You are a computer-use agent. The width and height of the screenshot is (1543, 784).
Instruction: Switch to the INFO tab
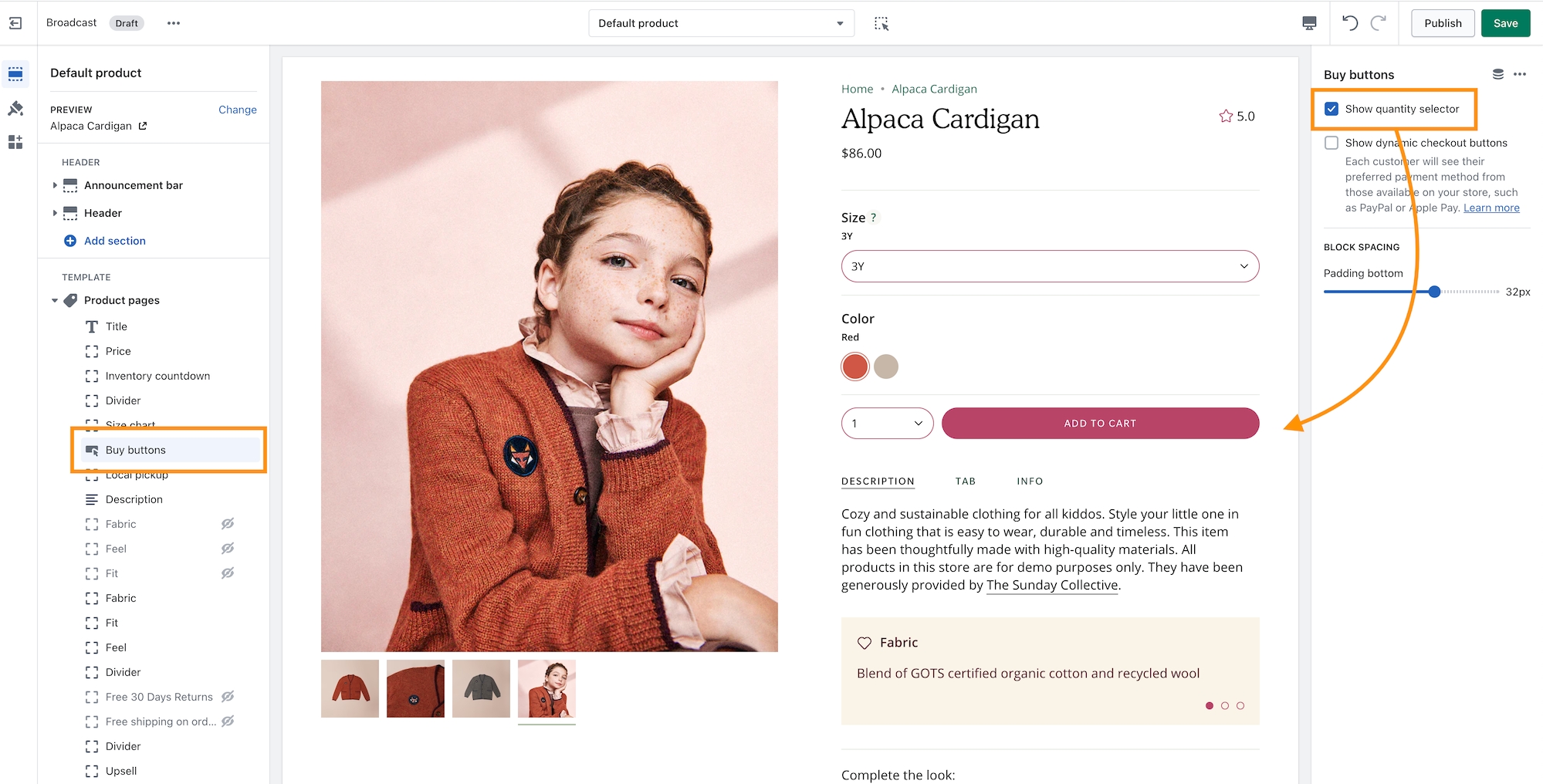[x=1030, y=482]
